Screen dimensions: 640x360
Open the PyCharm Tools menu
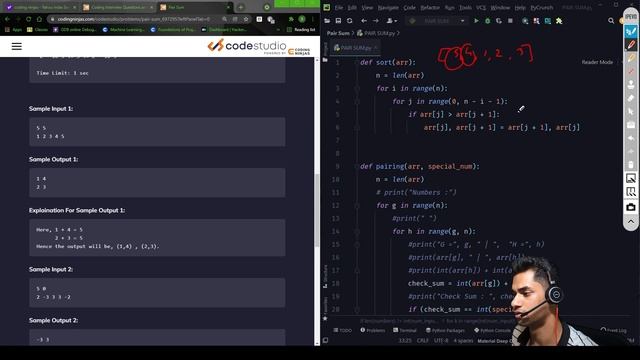[x=465, y=8]
